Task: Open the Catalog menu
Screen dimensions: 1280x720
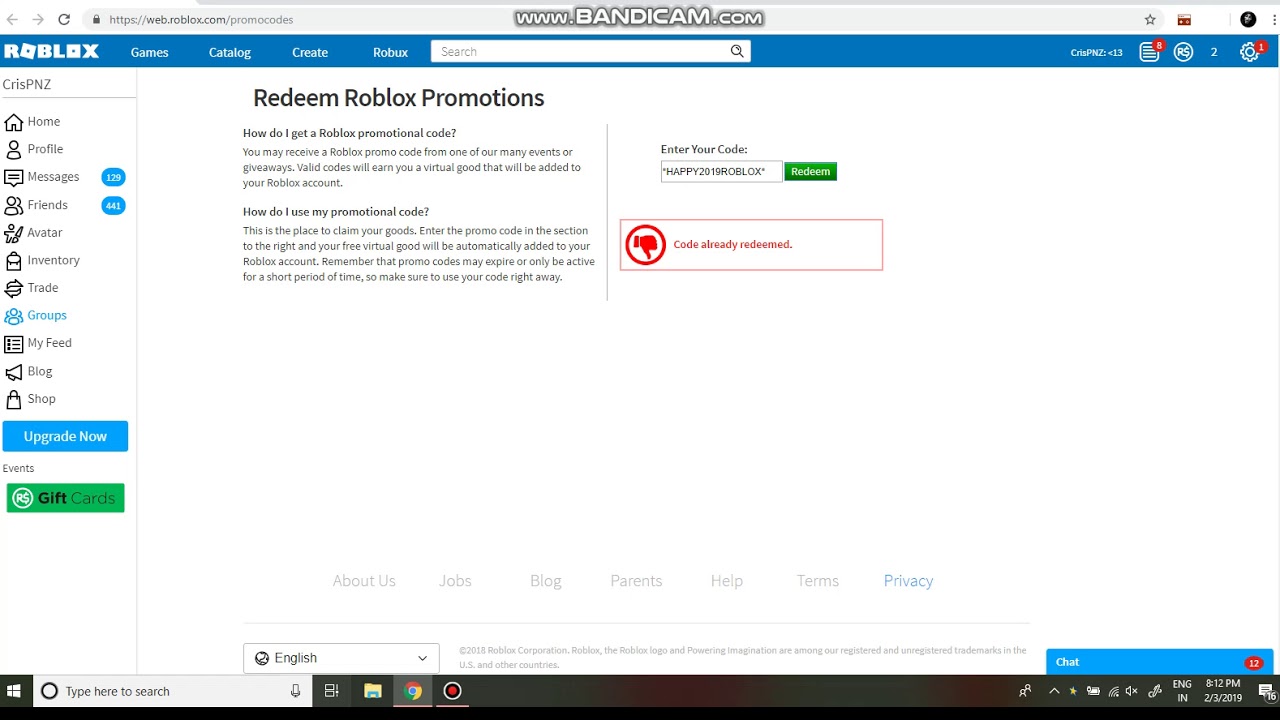Action: point(230,52)
